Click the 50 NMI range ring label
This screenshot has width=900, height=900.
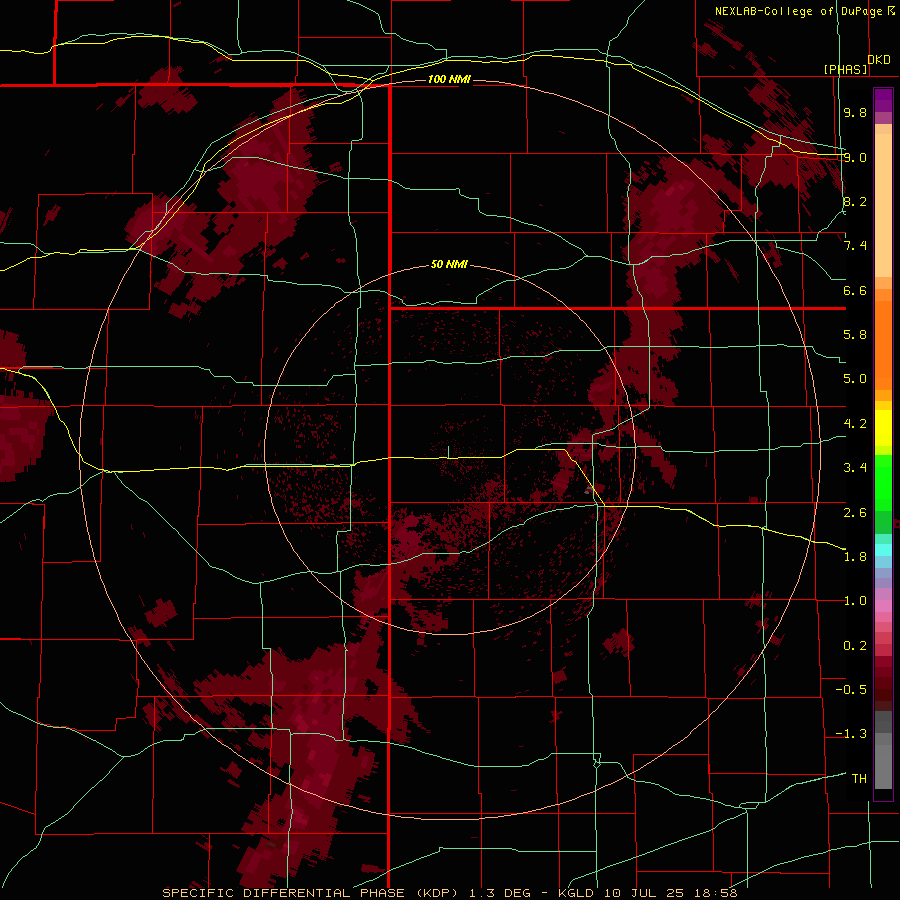coord(449,265)
